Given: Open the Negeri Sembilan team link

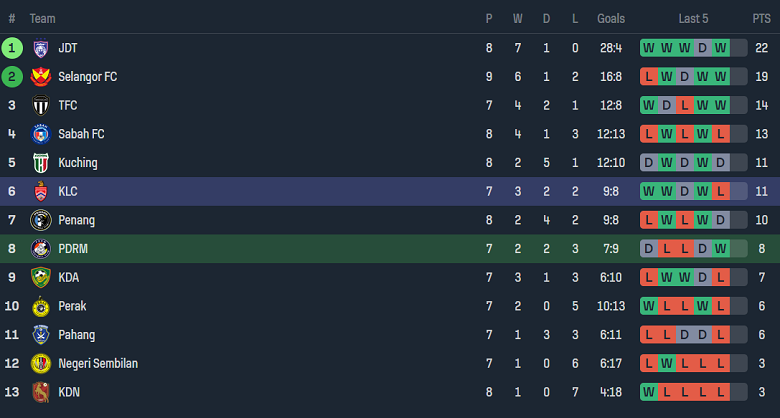Looking at the screenshot, I should pos(98,364).
